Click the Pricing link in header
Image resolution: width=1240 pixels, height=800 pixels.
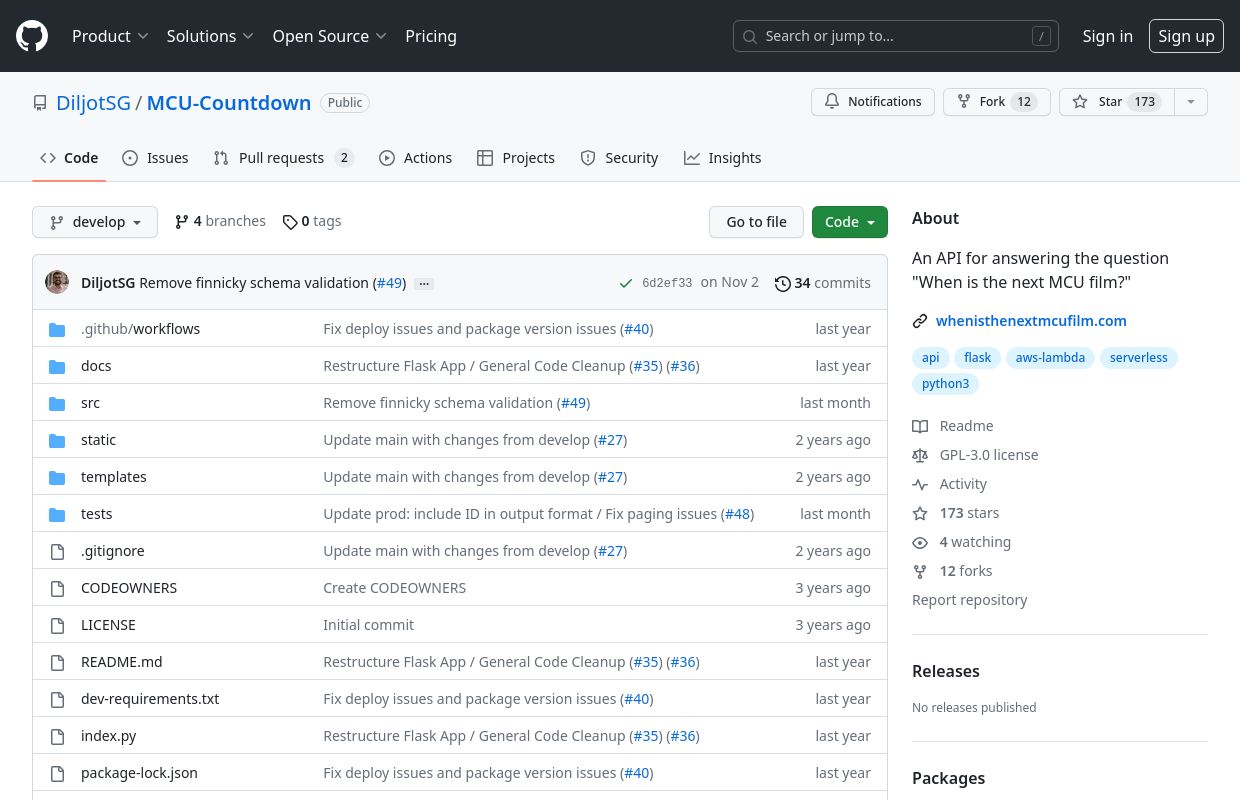[431, 36]
